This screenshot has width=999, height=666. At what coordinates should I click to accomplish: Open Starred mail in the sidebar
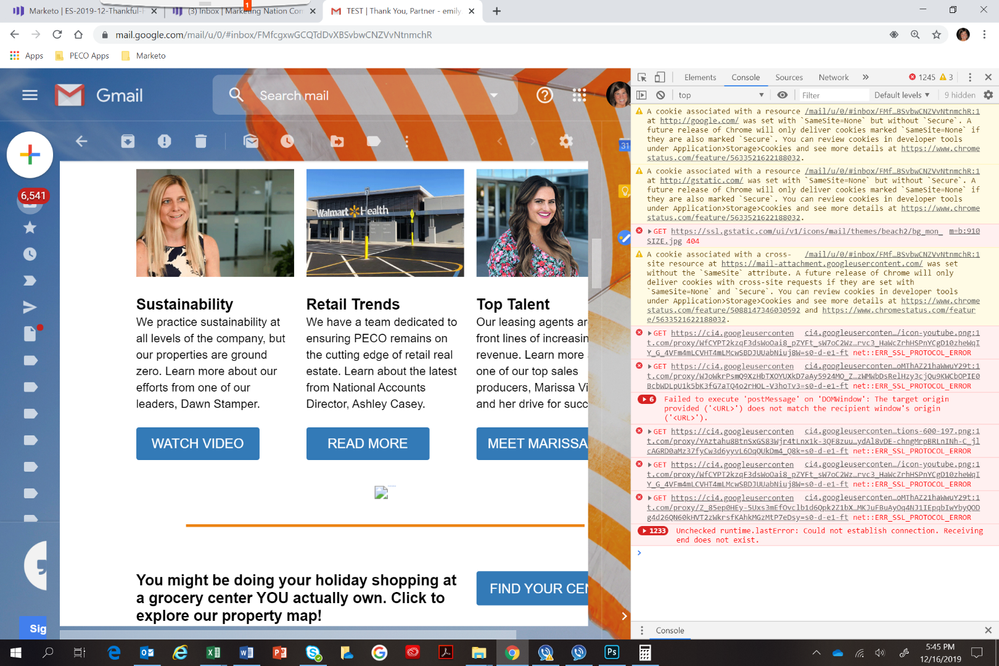coord(30,228)
